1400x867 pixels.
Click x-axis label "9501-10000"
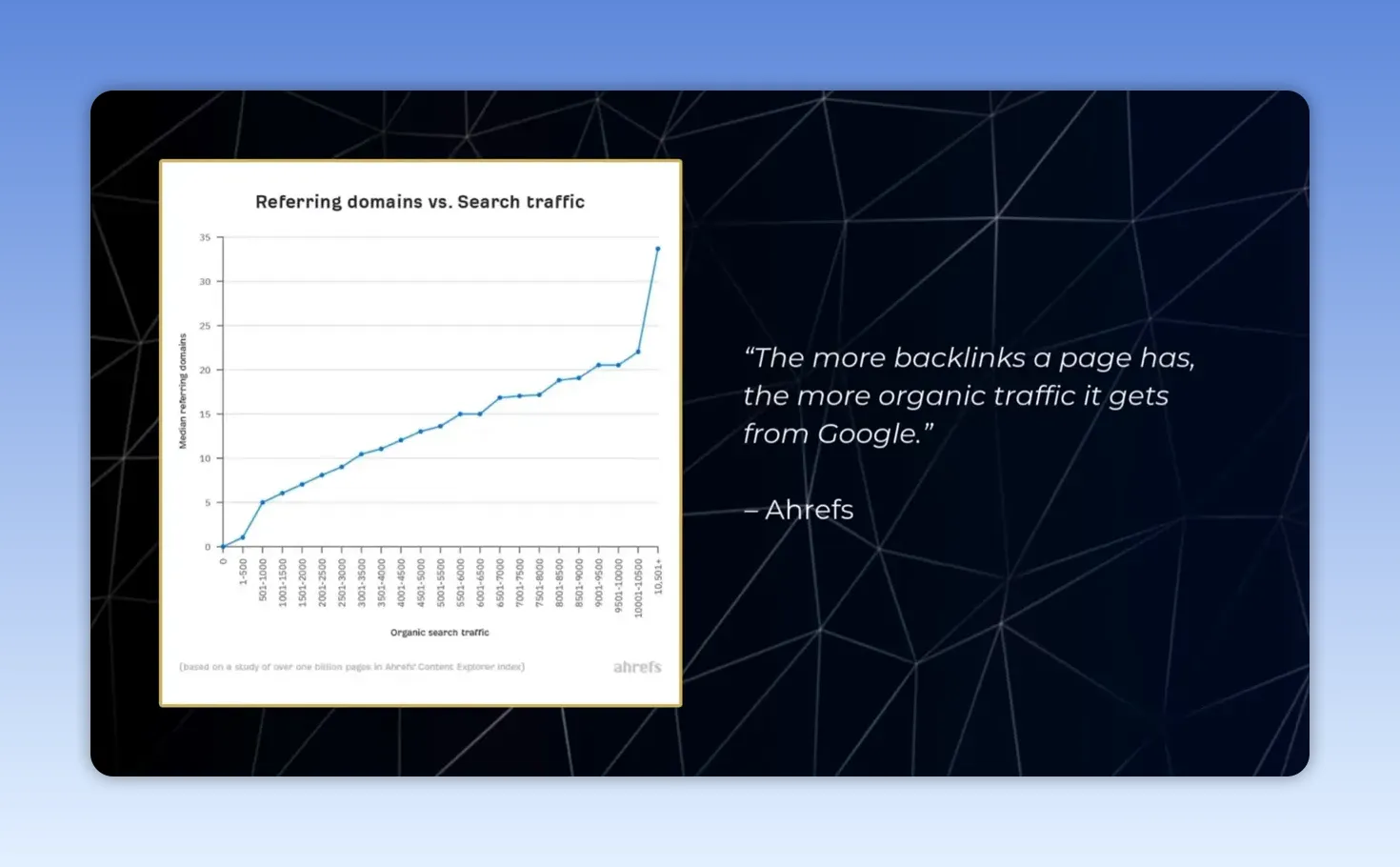click(x=619, y=586)
